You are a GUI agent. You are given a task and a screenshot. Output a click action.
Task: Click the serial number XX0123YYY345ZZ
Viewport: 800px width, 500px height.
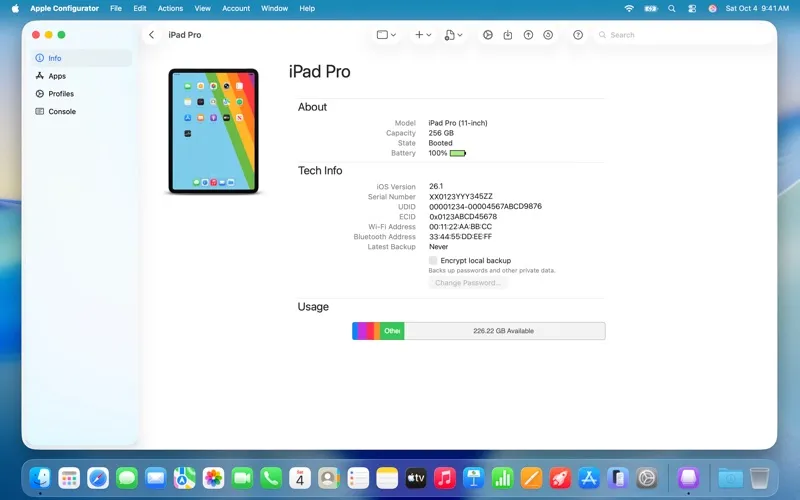point(461,196)
